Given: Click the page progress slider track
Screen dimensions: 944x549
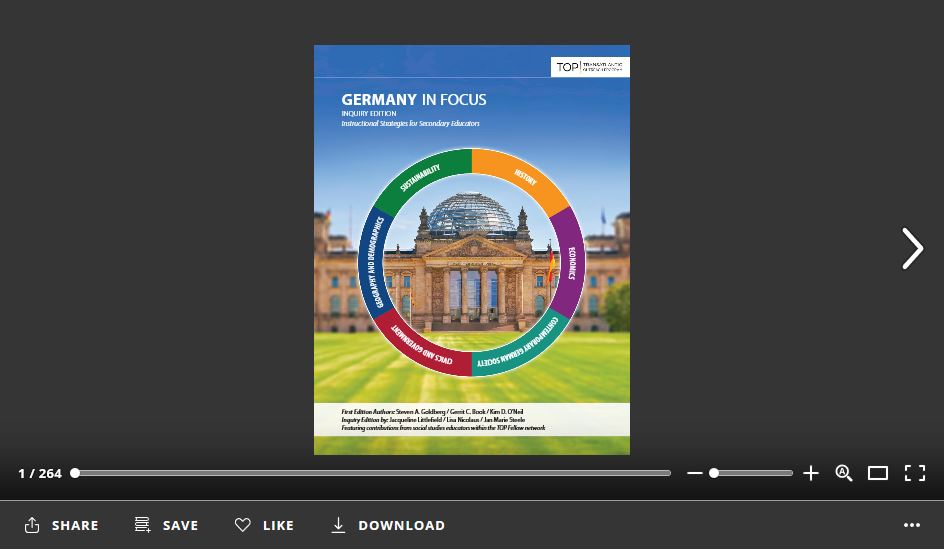Looking at the screenshot, I should tap(373, 473).
